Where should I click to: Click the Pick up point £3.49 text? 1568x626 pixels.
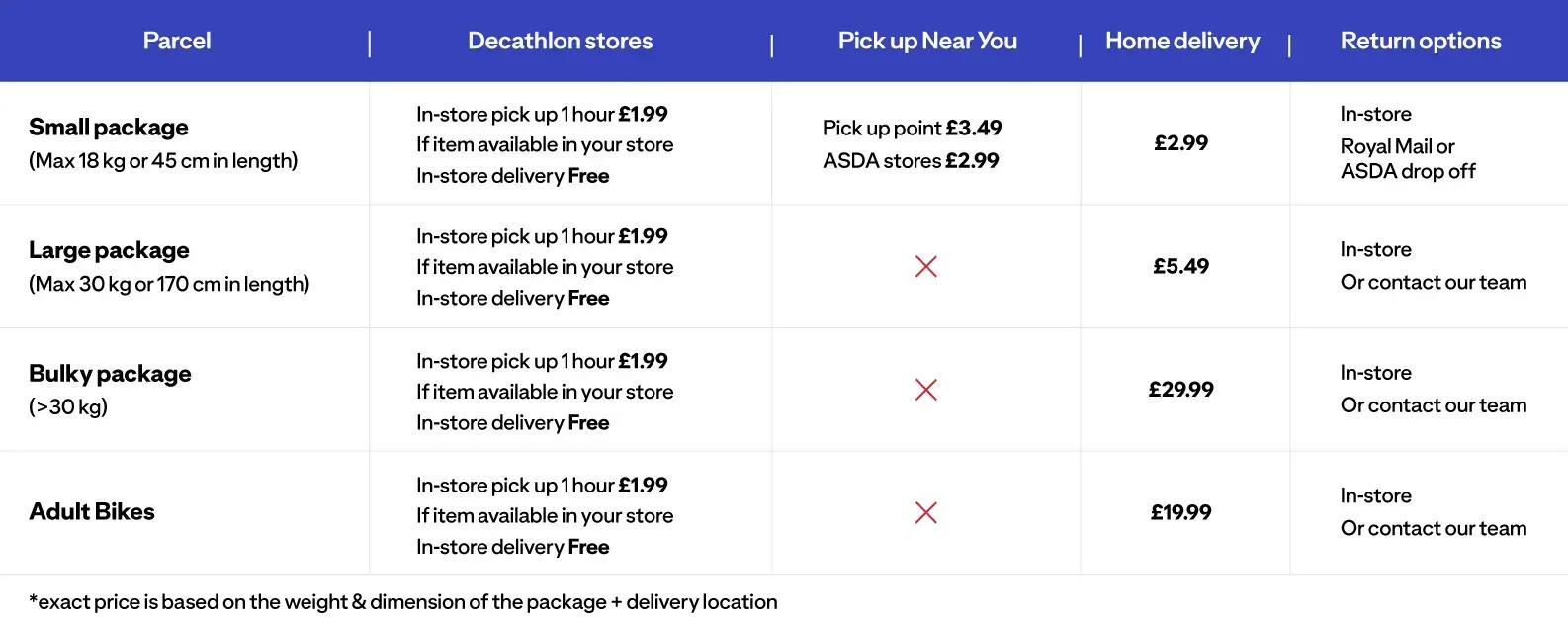(912, 128)
